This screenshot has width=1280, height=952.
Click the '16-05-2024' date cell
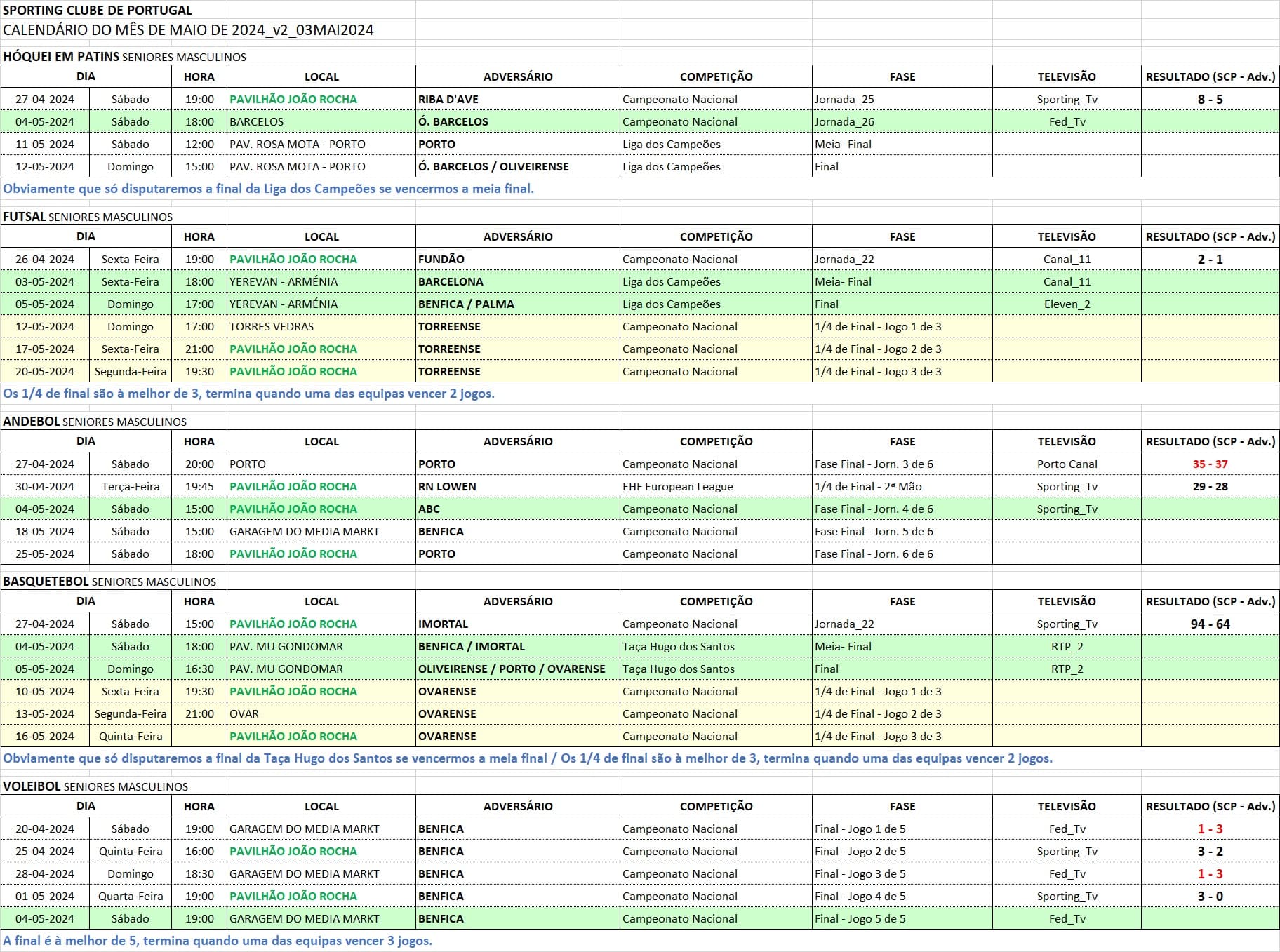45,736
